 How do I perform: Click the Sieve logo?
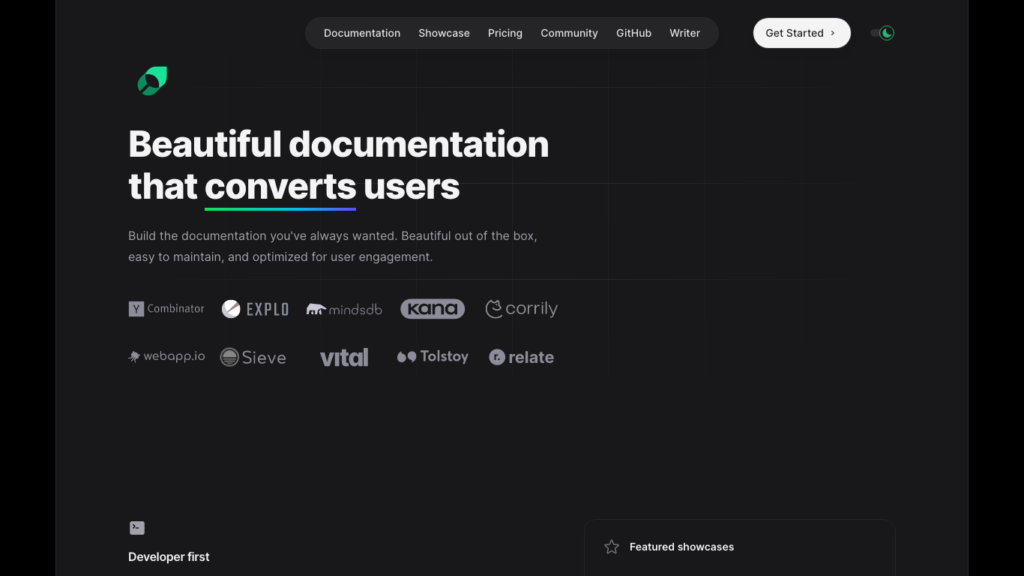(x=253, y=357)
